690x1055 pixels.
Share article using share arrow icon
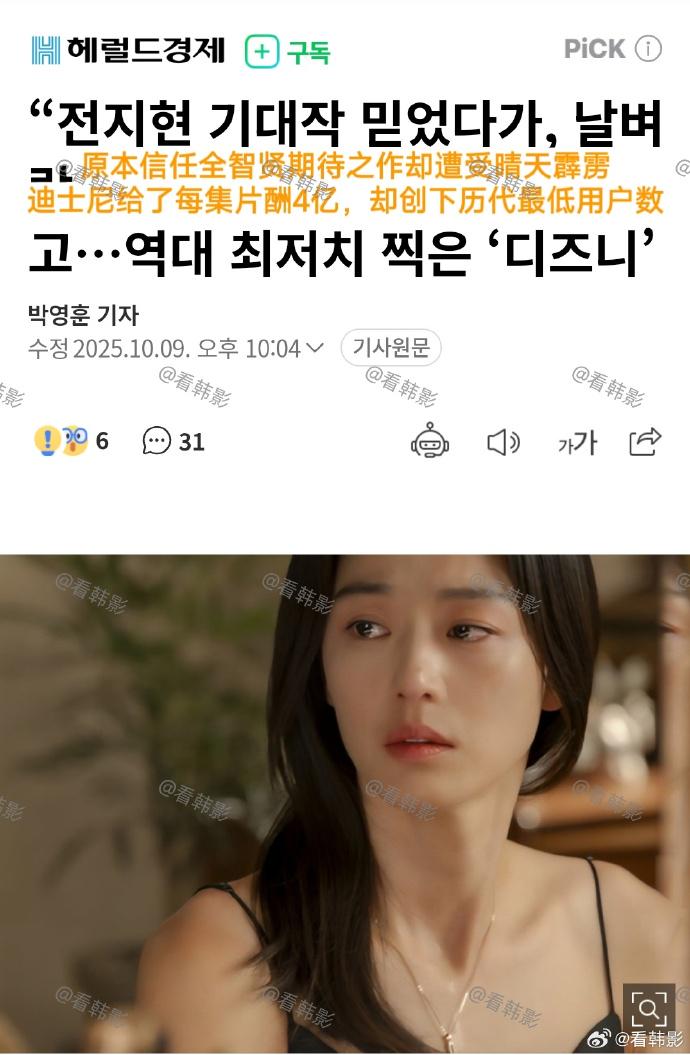[x=645, y=441]
